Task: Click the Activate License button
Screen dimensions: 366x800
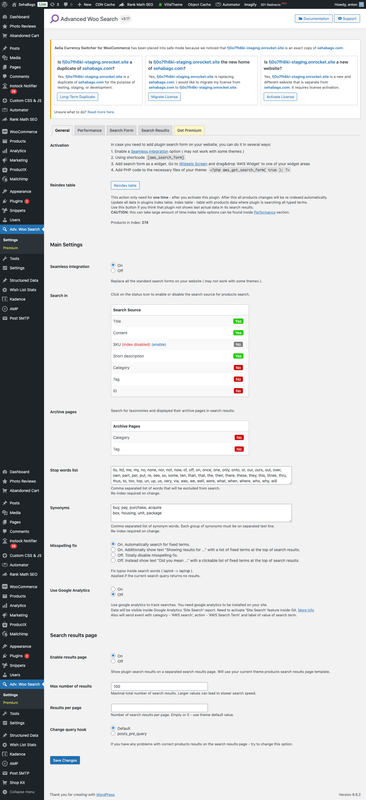Action: click(x=280, y=96)
